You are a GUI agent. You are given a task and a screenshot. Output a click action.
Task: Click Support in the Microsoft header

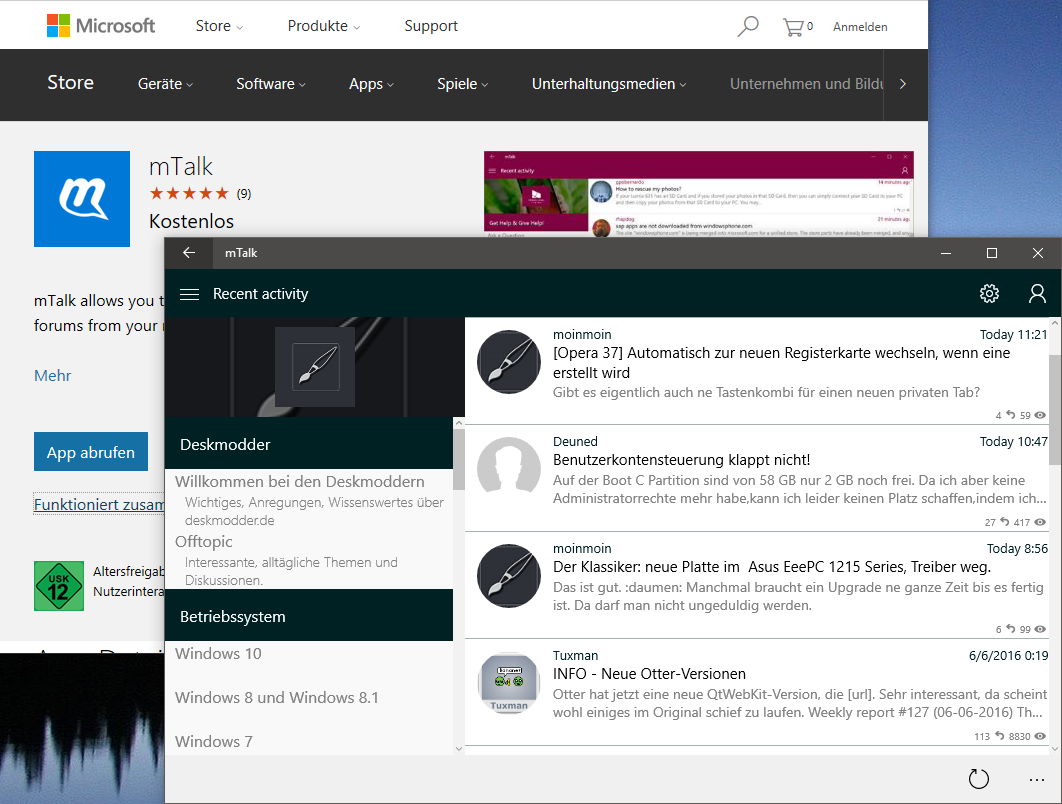click(x=431, y=26)
